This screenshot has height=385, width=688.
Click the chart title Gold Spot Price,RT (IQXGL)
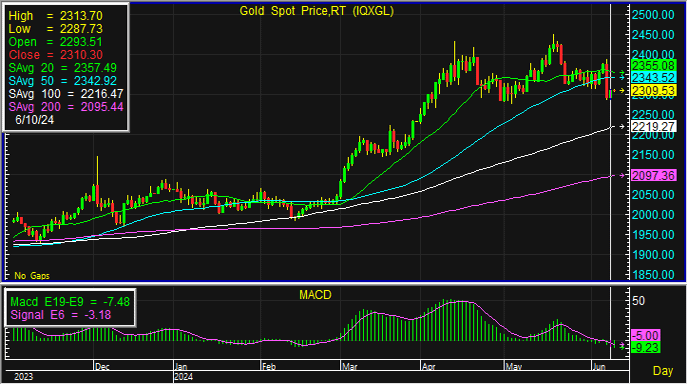(316, 11)
